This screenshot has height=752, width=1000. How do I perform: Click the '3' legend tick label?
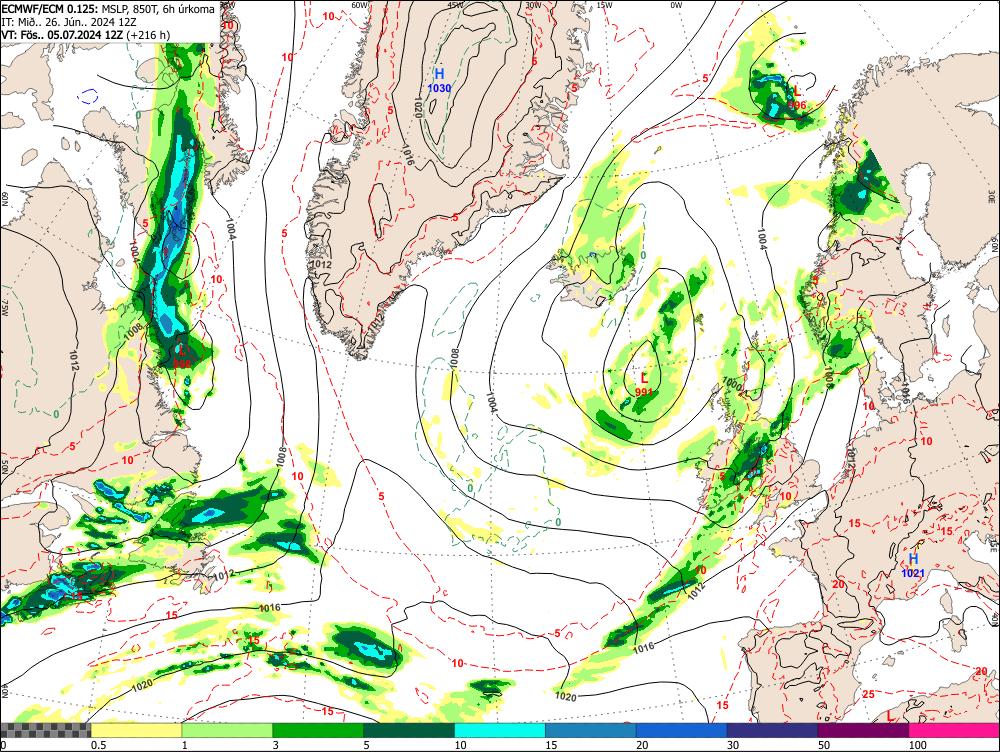[276, 745]
